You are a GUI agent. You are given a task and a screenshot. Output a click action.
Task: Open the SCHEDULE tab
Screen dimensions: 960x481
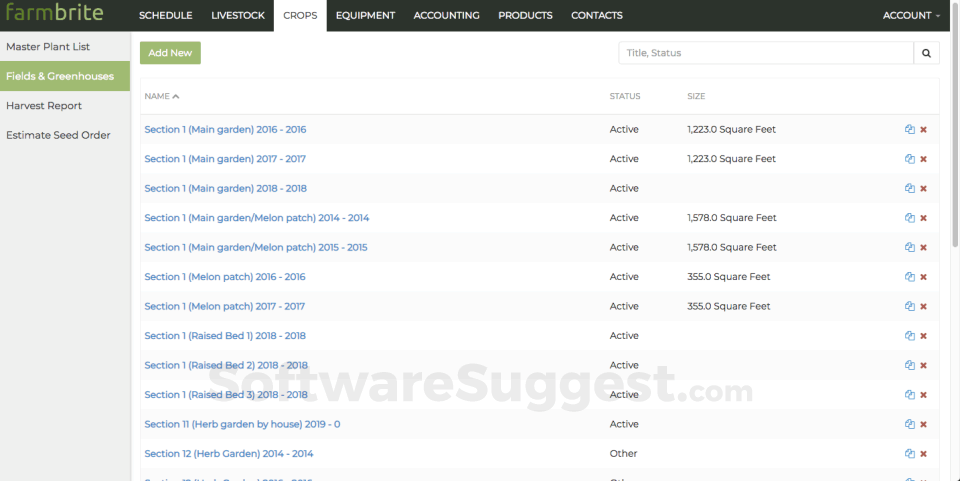pos(165,15)
